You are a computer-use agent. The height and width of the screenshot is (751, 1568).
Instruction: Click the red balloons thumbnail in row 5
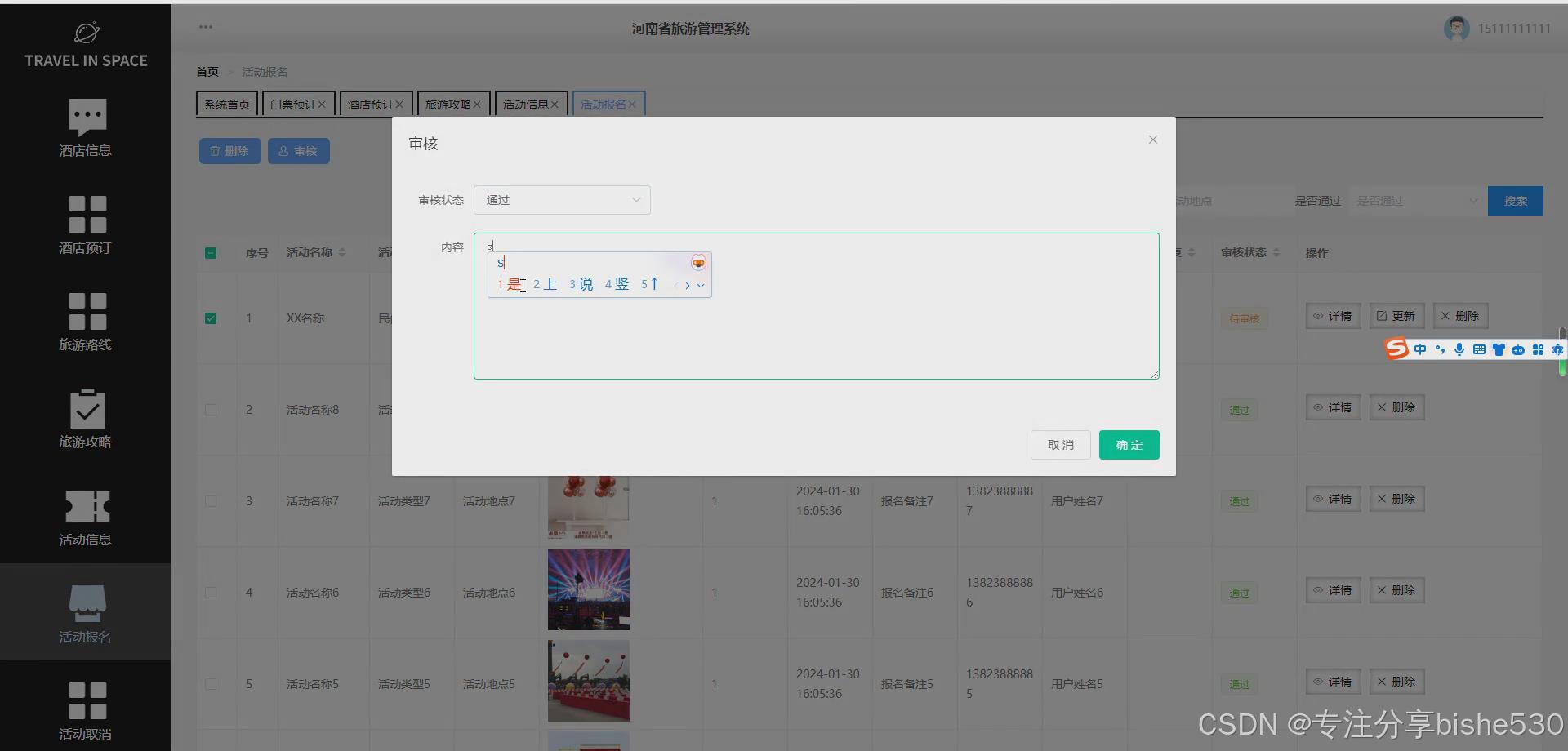[x=588, y=681]
